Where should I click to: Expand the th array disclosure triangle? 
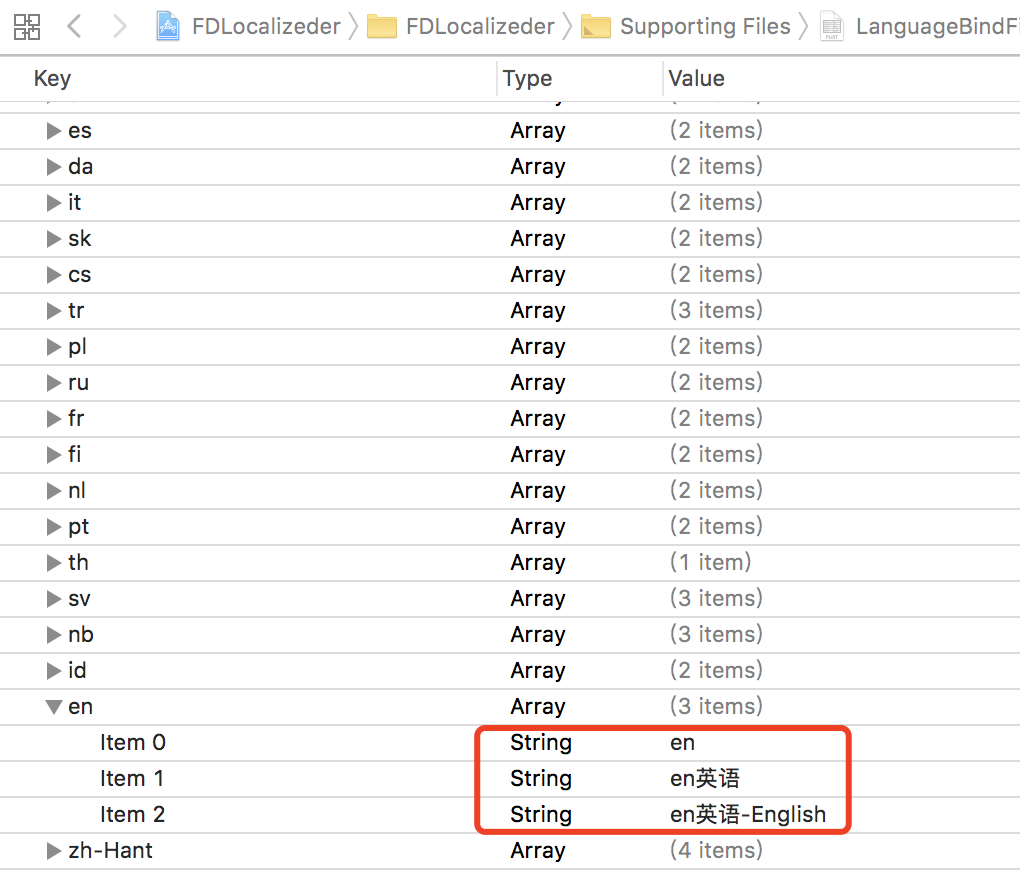click(x=54, y=563)
